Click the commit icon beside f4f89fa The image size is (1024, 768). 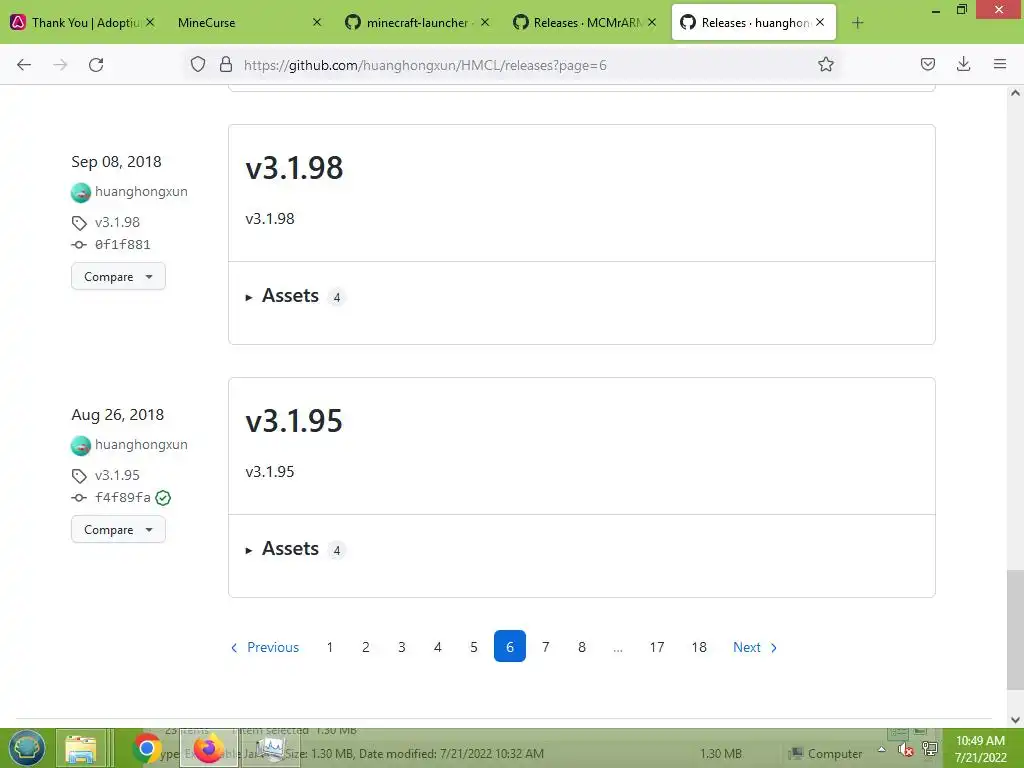(79, 498)
